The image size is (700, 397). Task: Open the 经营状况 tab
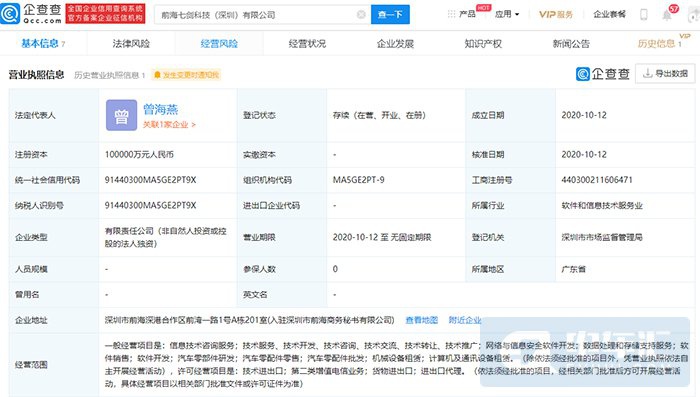(307, 43)
